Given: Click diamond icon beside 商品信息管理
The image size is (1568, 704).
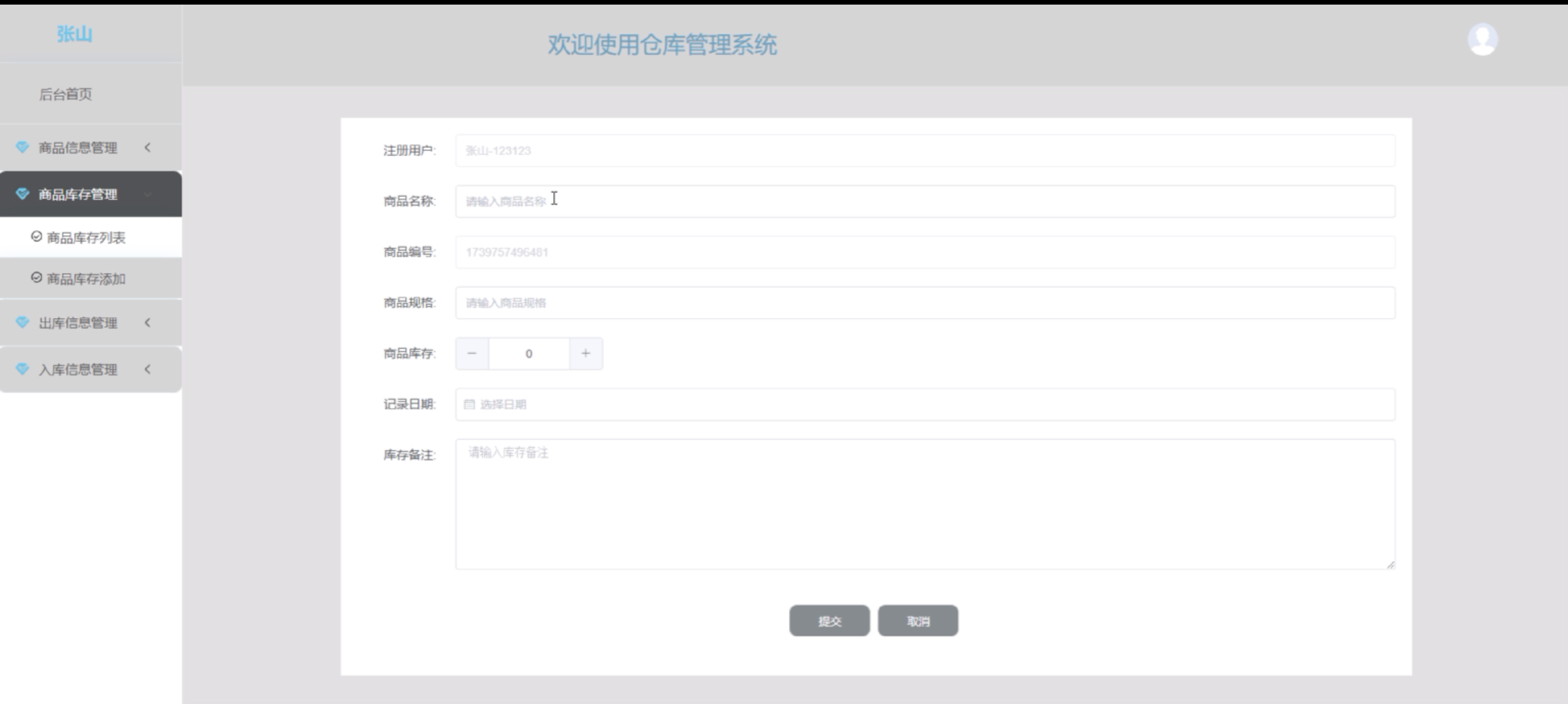Looking at the screenshot, I should click(x=22, y=147).
